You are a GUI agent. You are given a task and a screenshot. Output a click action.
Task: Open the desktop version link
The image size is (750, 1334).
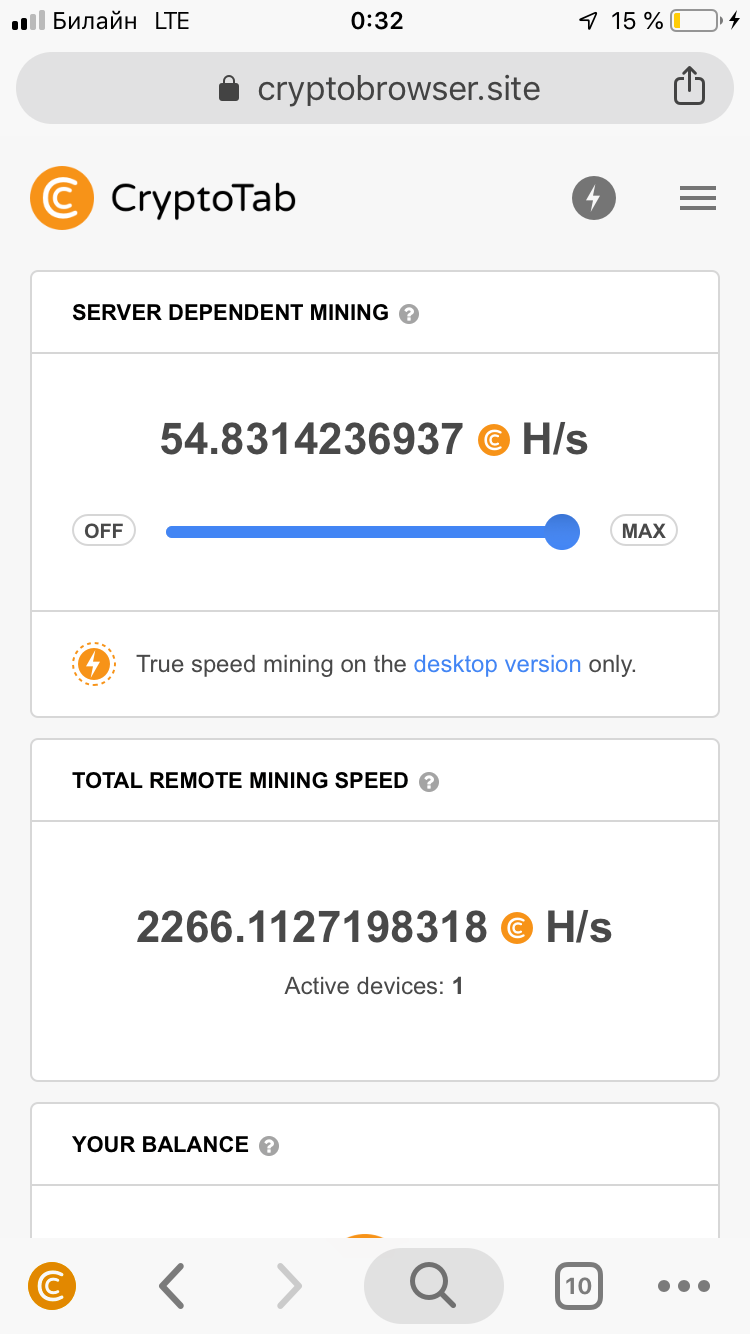tap(497, 664)
